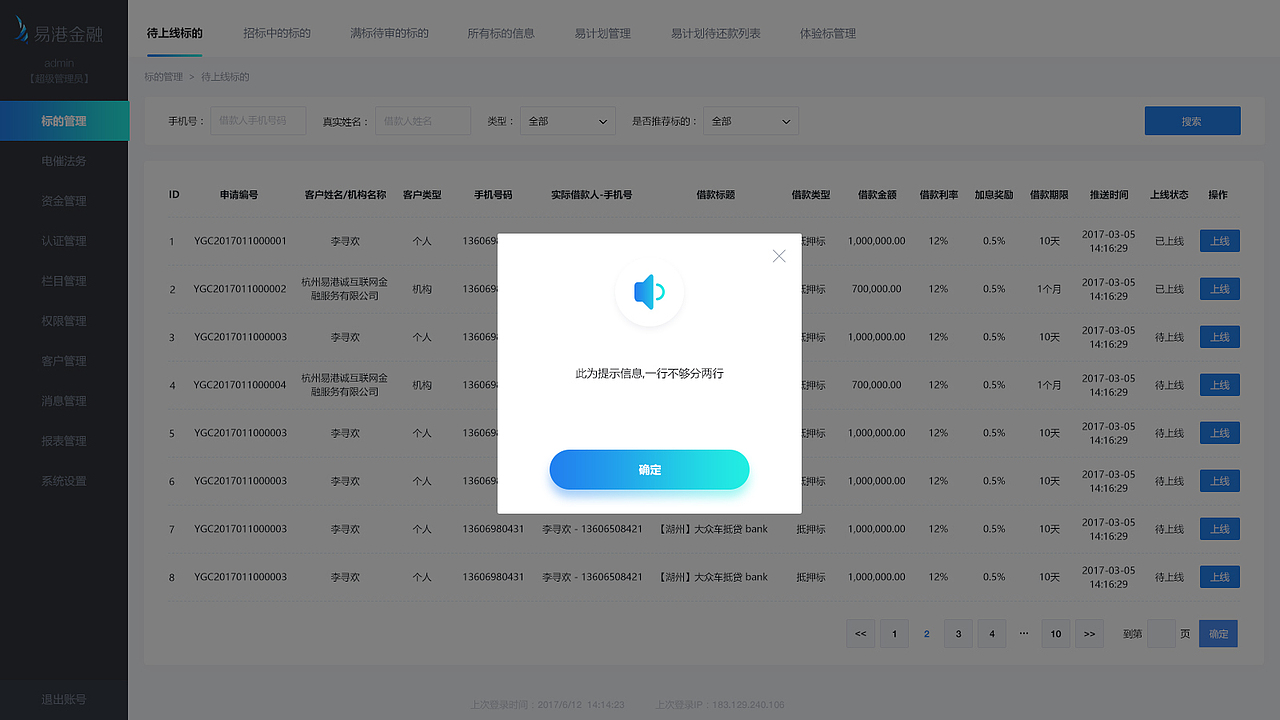The image size is (1280, 720).
Task: Click 退出账号 to log out
Action: (64, 699)
